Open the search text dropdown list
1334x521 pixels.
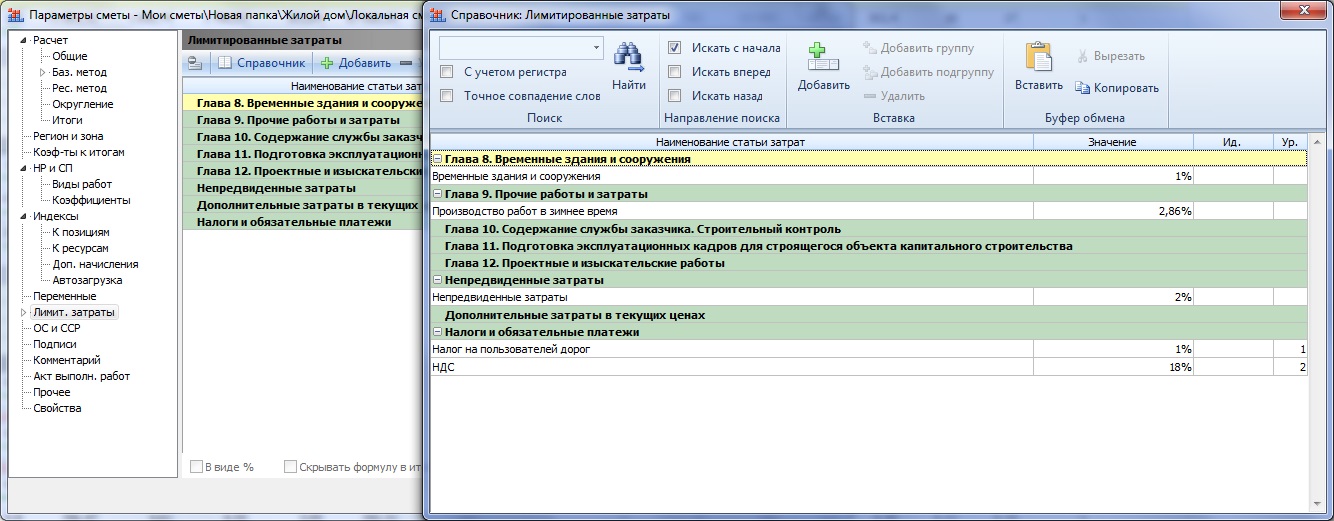coord(596,47)
